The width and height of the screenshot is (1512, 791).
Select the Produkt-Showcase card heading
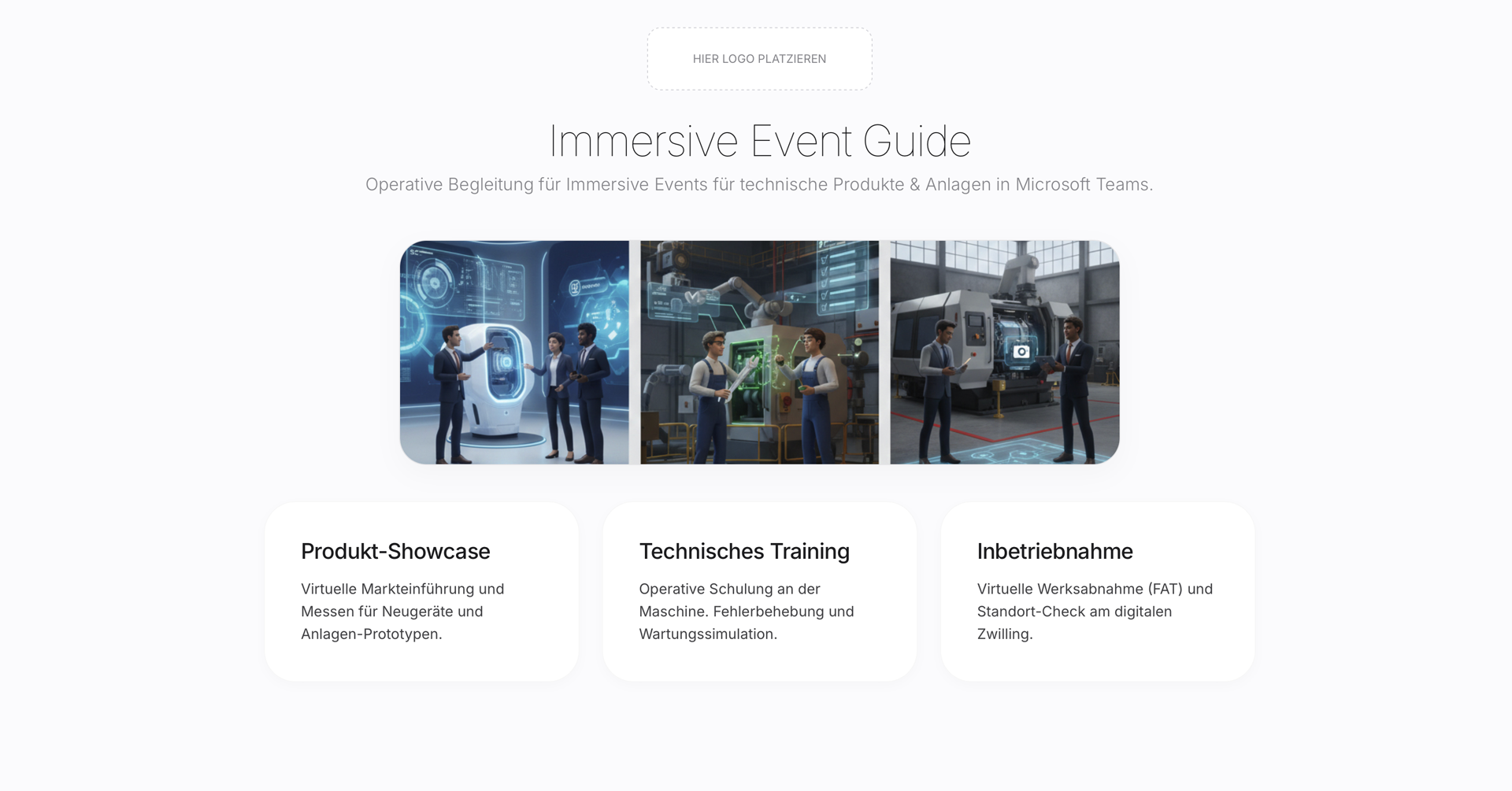395,552
